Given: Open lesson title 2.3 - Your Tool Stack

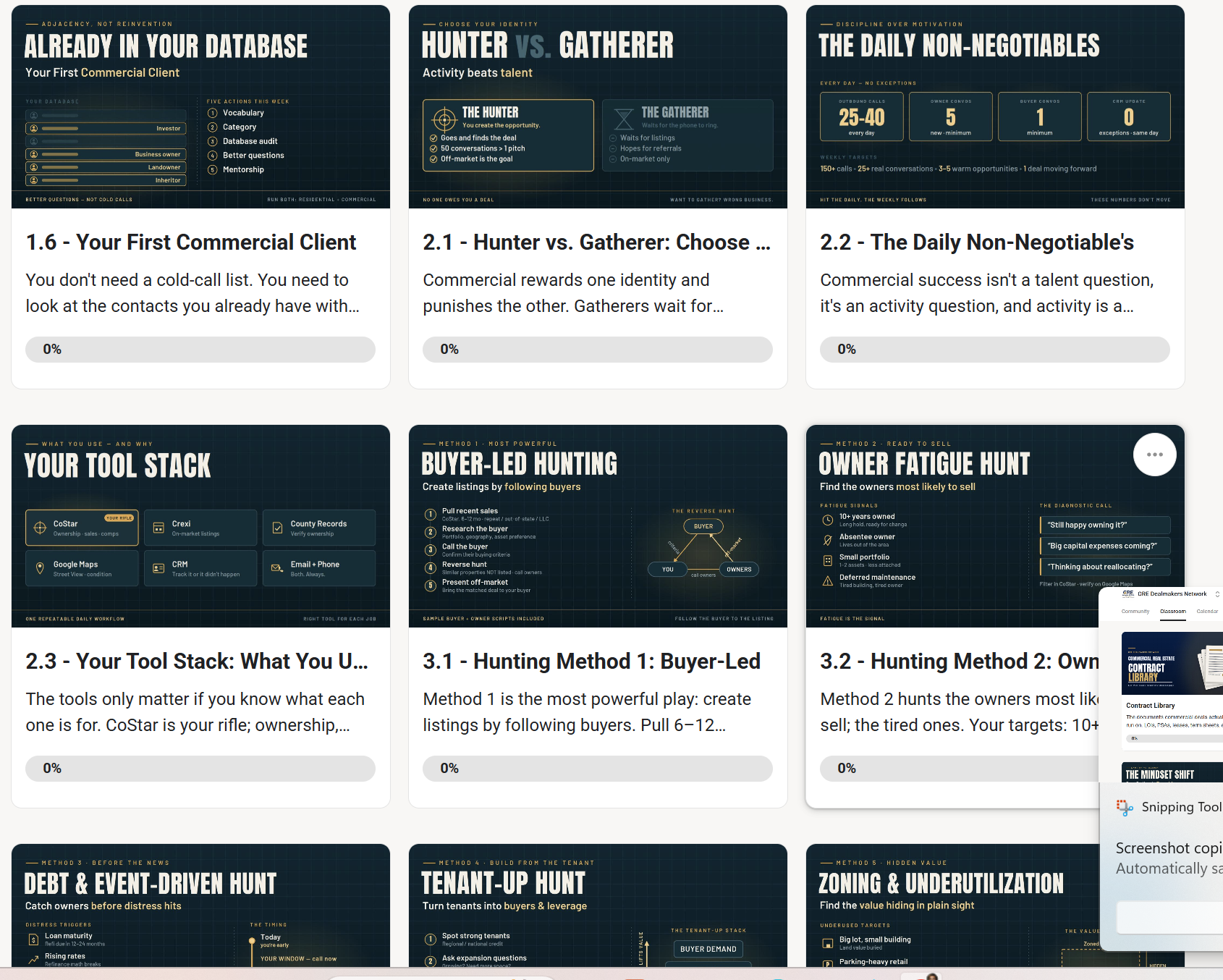Looking at the screenshot, I should coord(197,662).
